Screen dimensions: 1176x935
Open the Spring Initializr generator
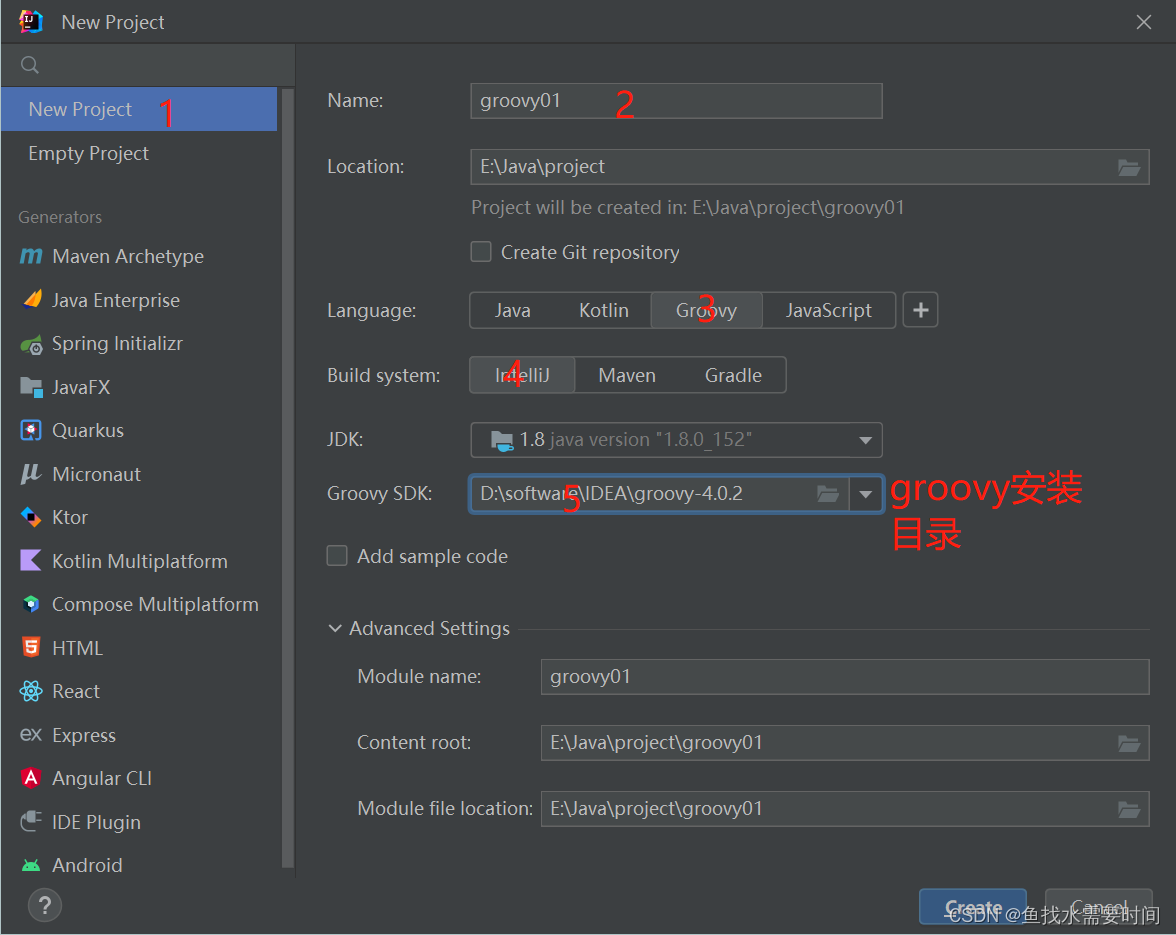[117, 343]
